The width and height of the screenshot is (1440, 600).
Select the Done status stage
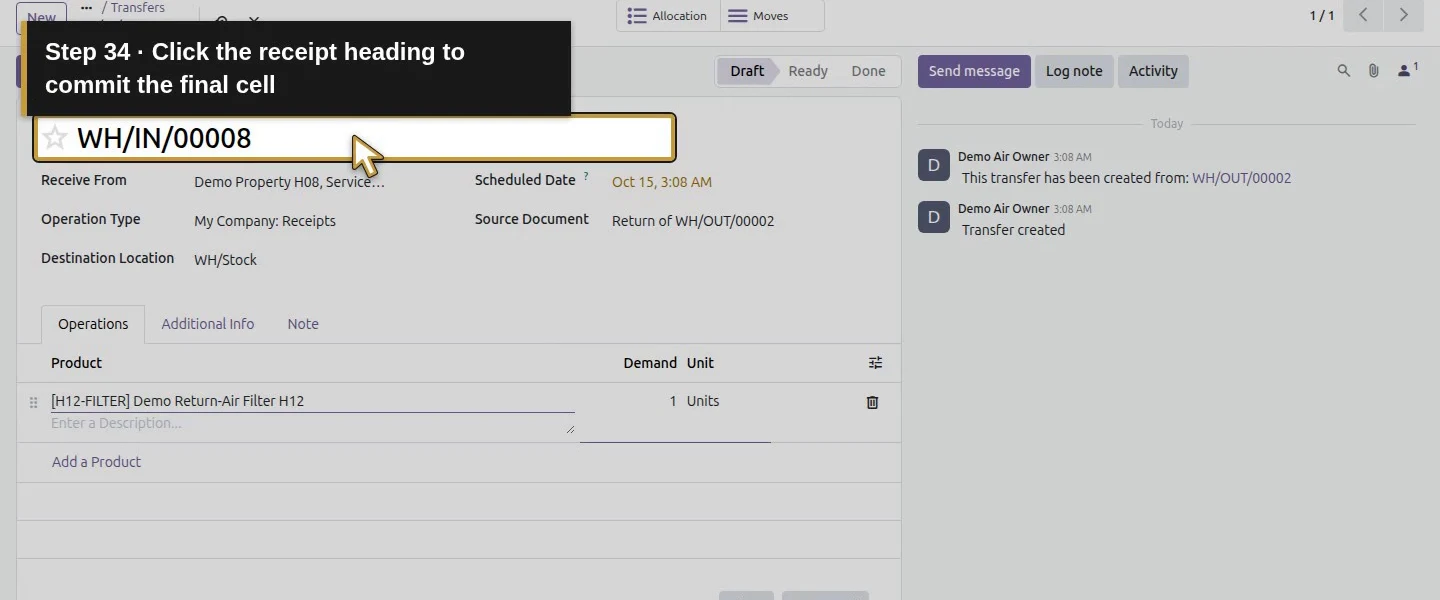868,71
